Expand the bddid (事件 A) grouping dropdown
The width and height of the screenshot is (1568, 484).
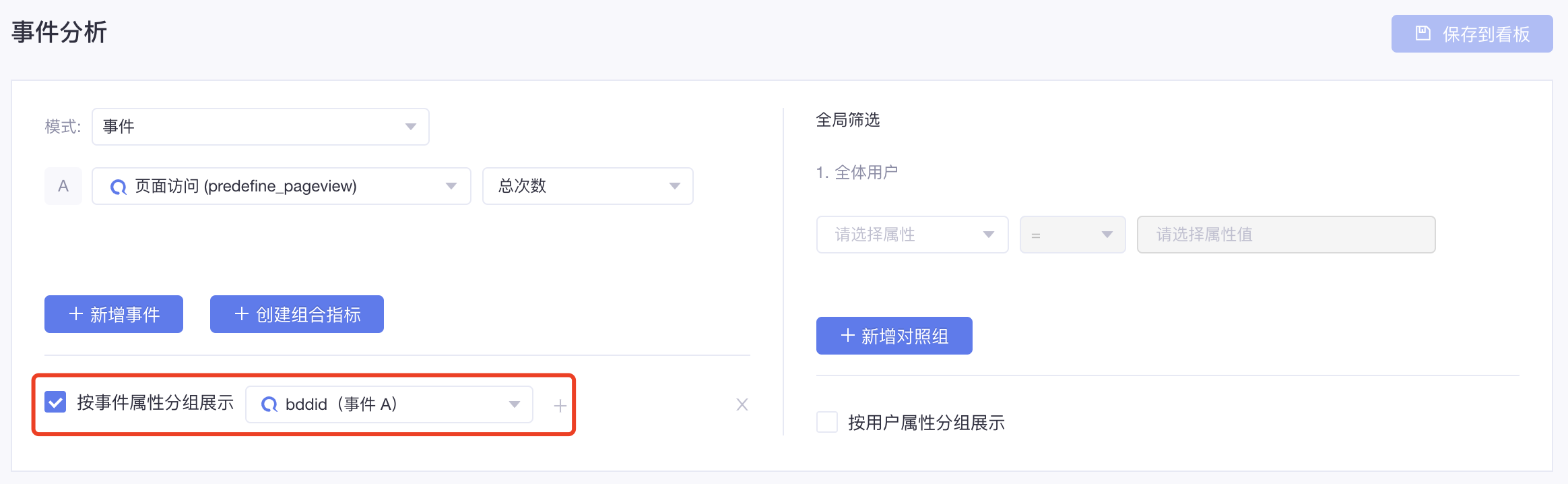(x=389, y=404)
